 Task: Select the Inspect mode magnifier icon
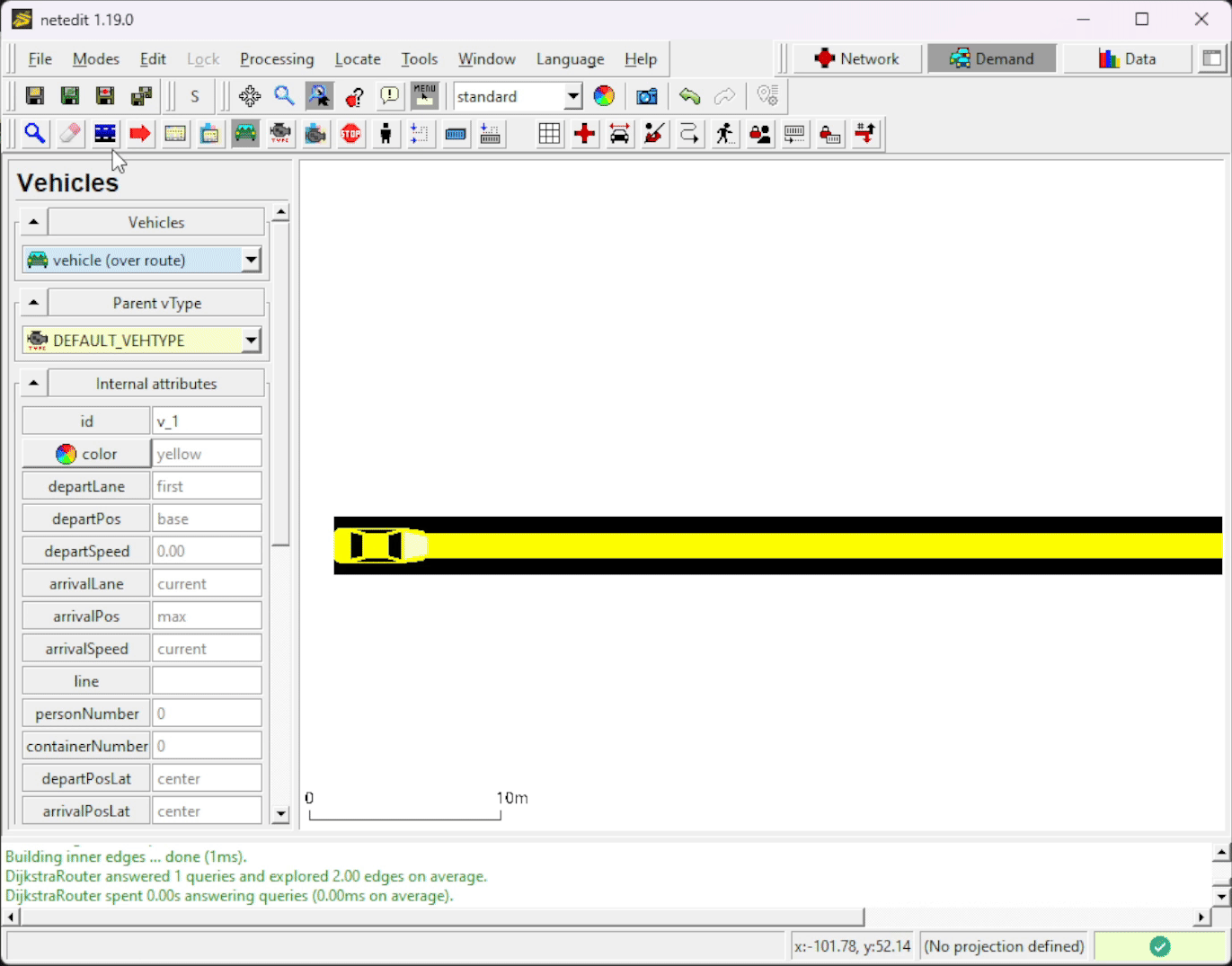pos(35,134)
